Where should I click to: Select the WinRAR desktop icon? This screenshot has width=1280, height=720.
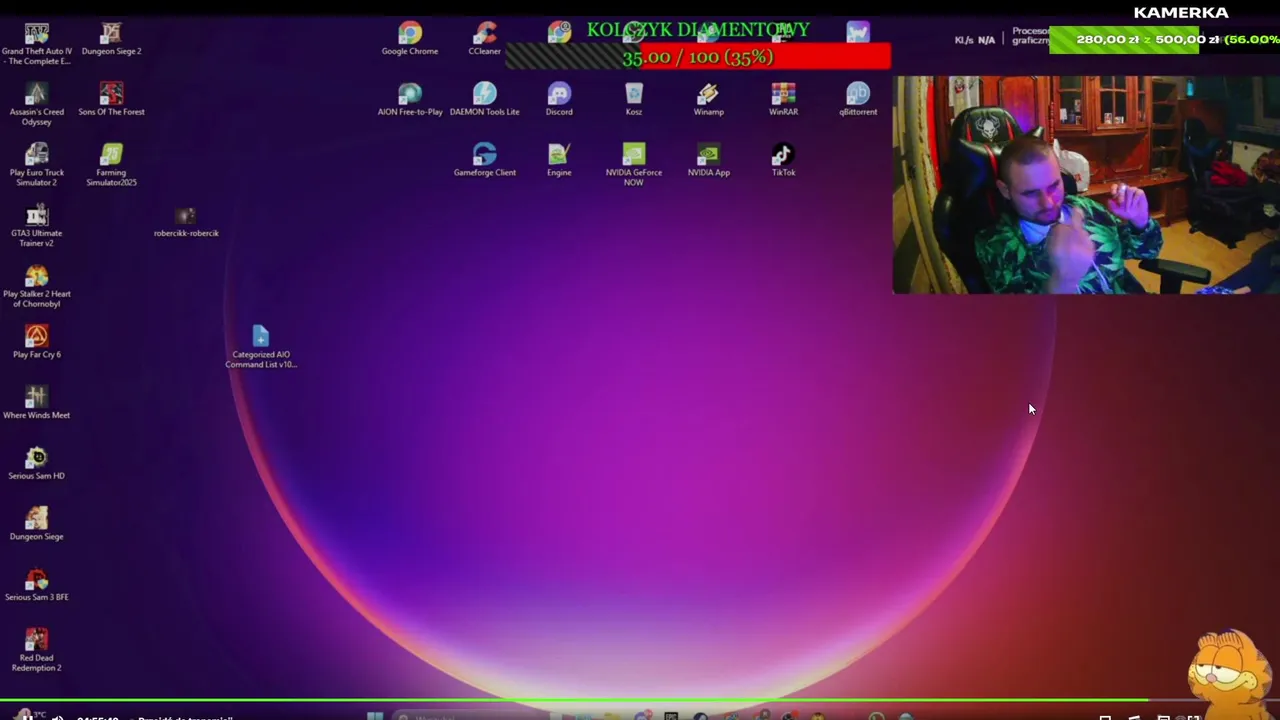[783, 100]
